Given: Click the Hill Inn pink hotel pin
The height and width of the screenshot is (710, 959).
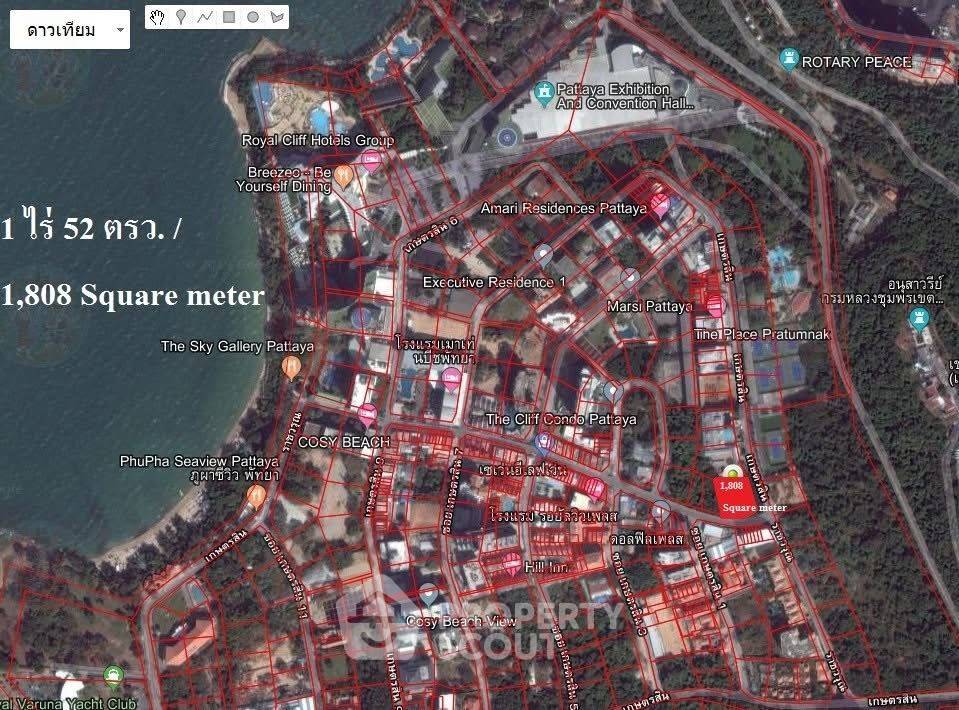Looking at the screenshot, I should click(x=513, y=563).
